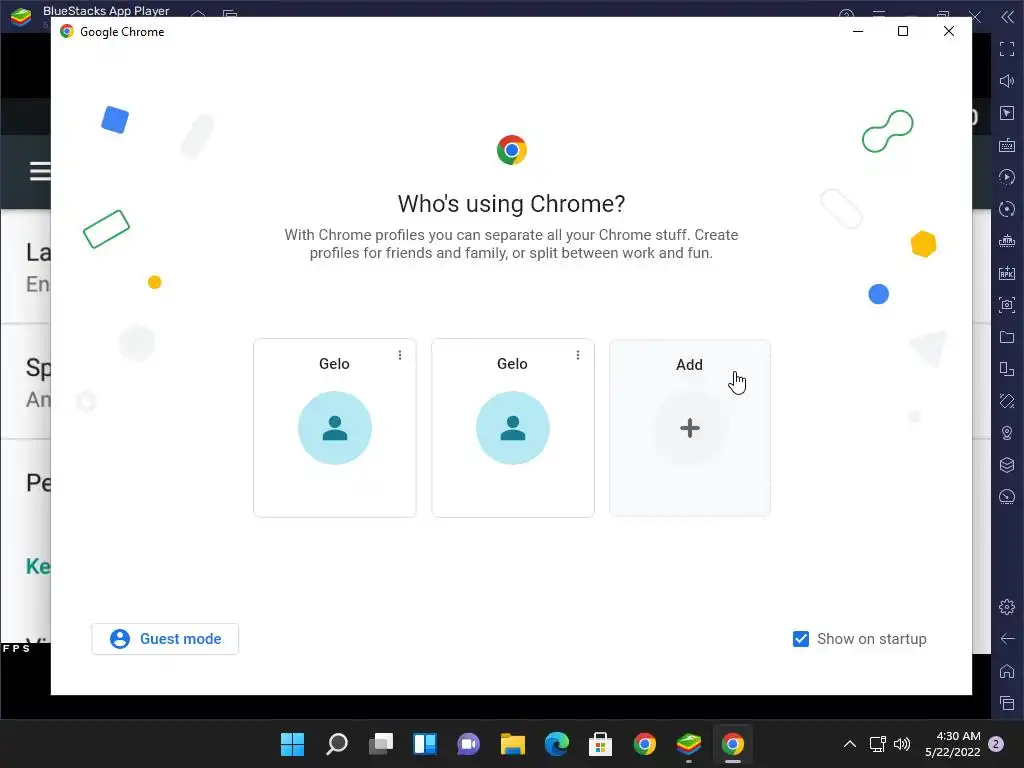Image resolution: width=1024 pixels, height=768 pixels.
Task: Click the BlueStacks volume icon in sidebar
Action: pyautogui.click(x=1007, y=81)
